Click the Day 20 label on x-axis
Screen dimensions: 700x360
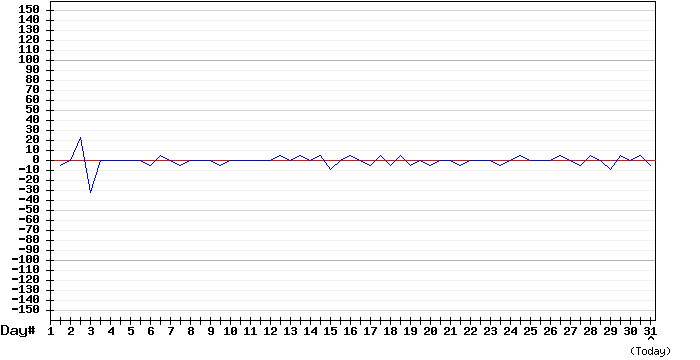point(430,331)
